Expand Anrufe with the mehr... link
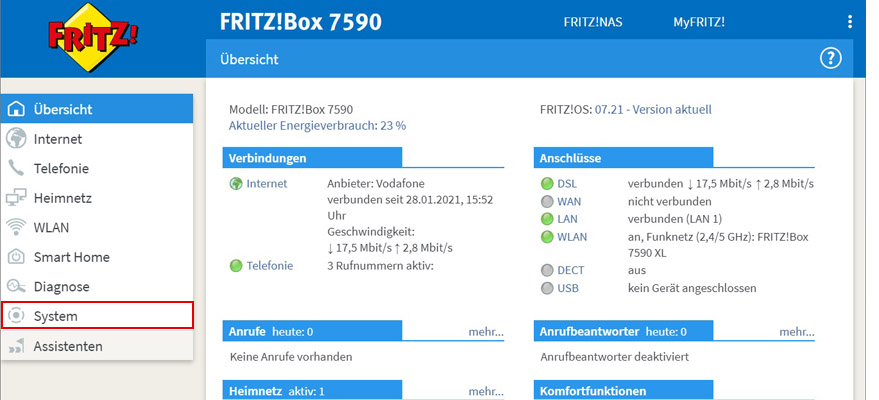Image resolution: width=879 pixels, height=400 pixels. (485, 331)
